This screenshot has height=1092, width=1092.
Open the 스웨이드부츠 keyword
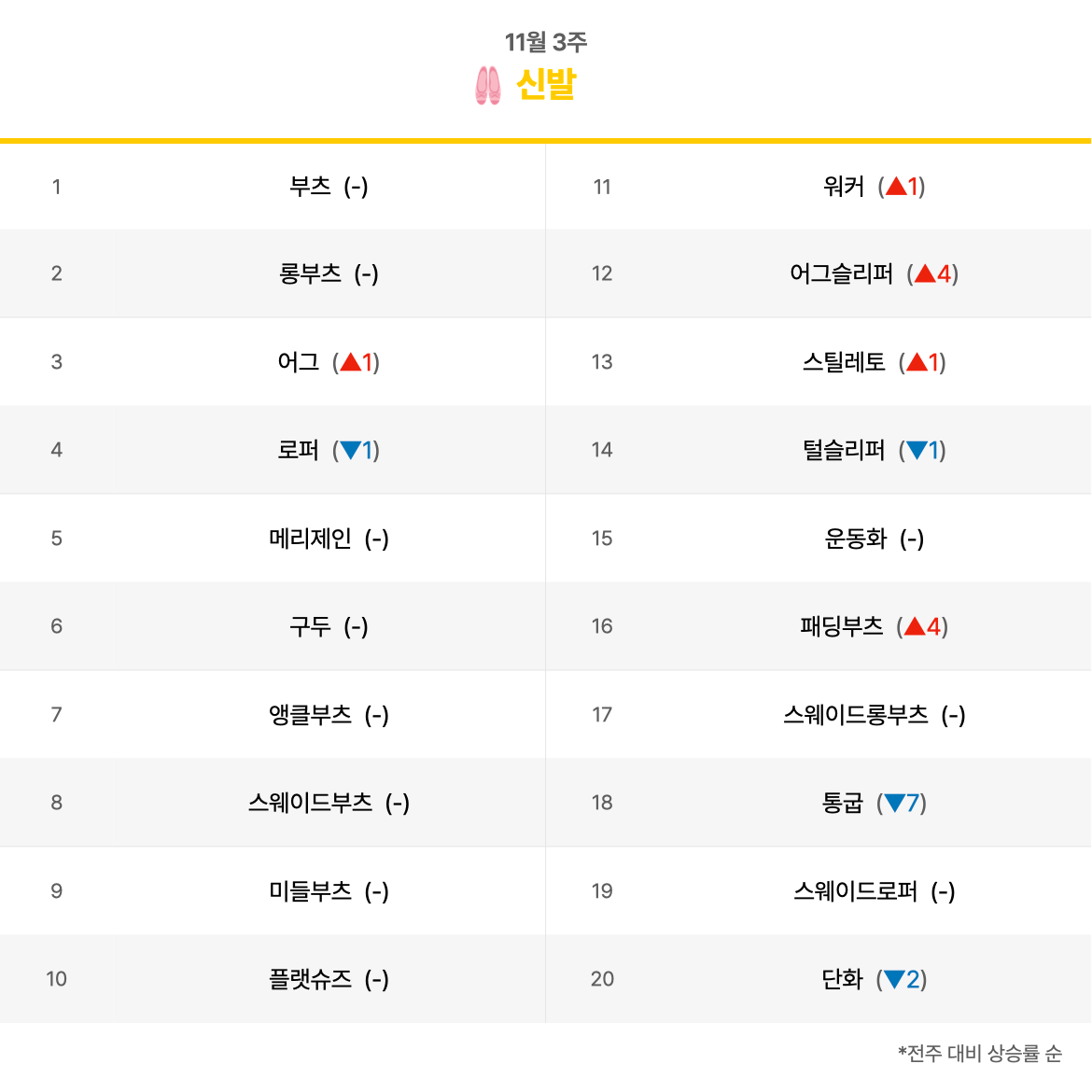(x=311, y=803)
